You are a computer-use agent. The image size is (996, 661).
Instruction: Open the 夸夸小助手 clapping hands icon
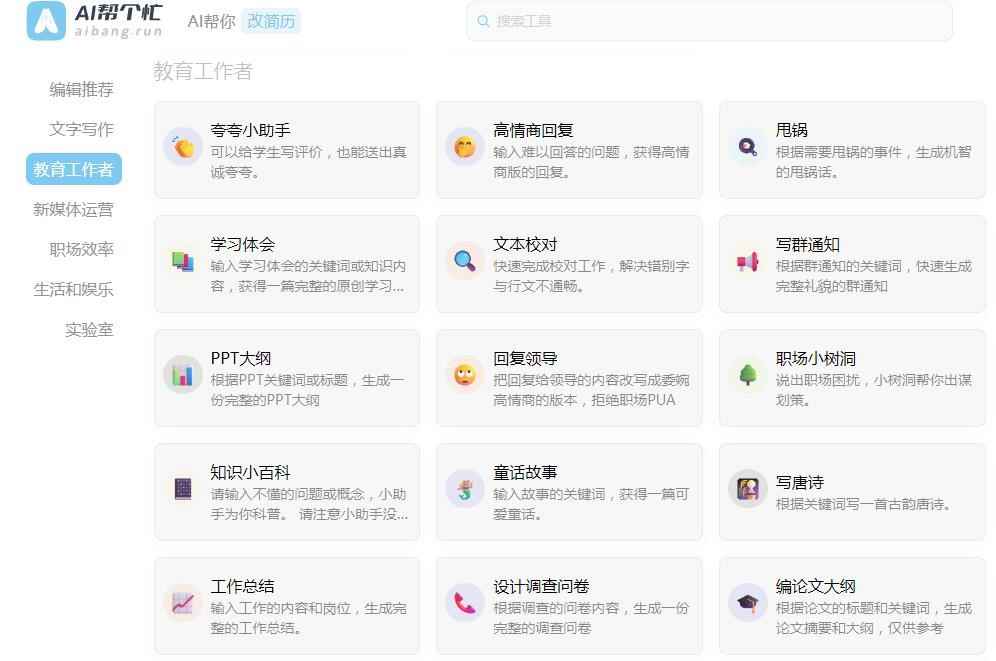183,147
